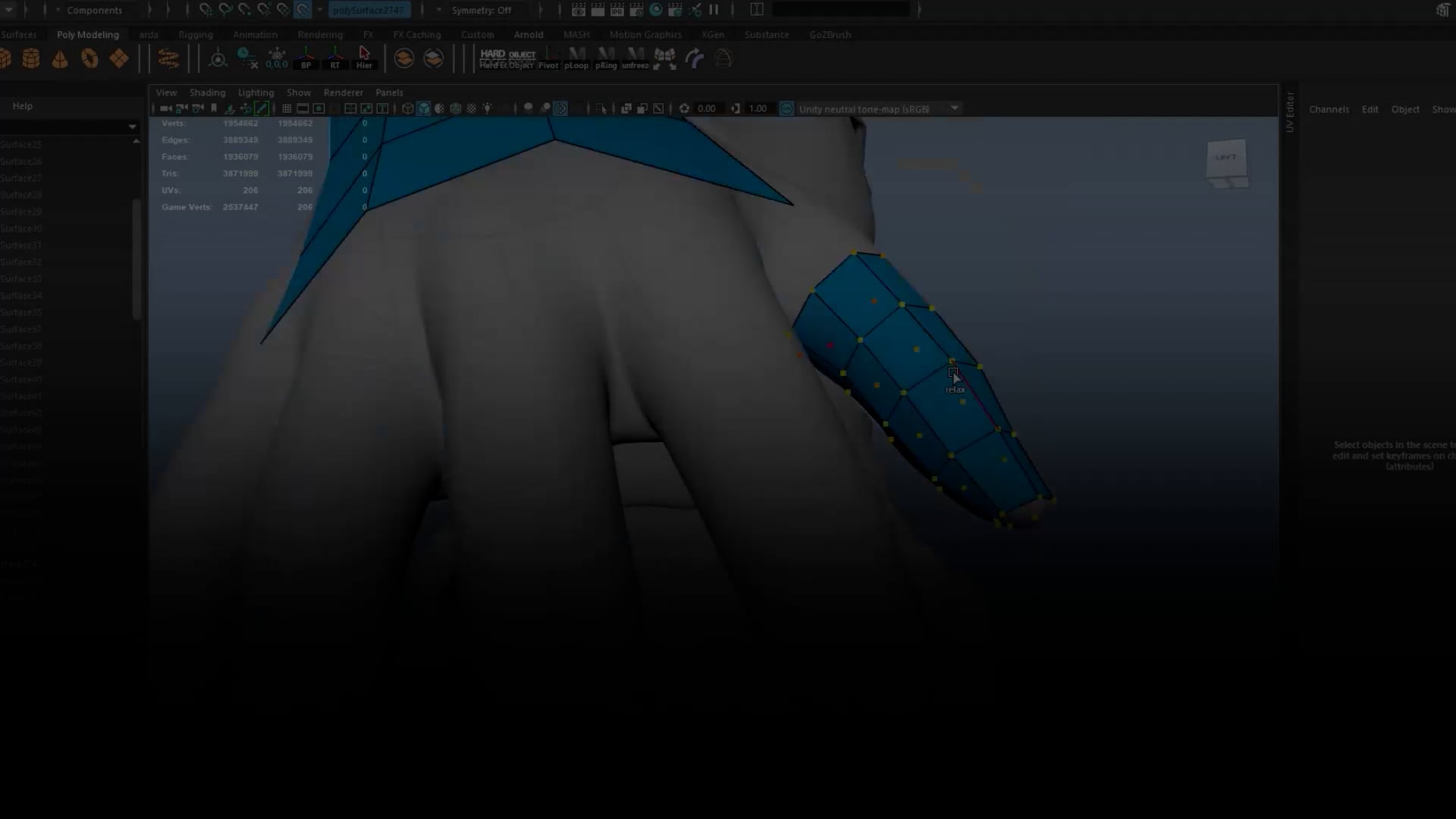Create a poly cone from the shelf
Viewport: 1456px width, 819px height.
tap(60, 59)
